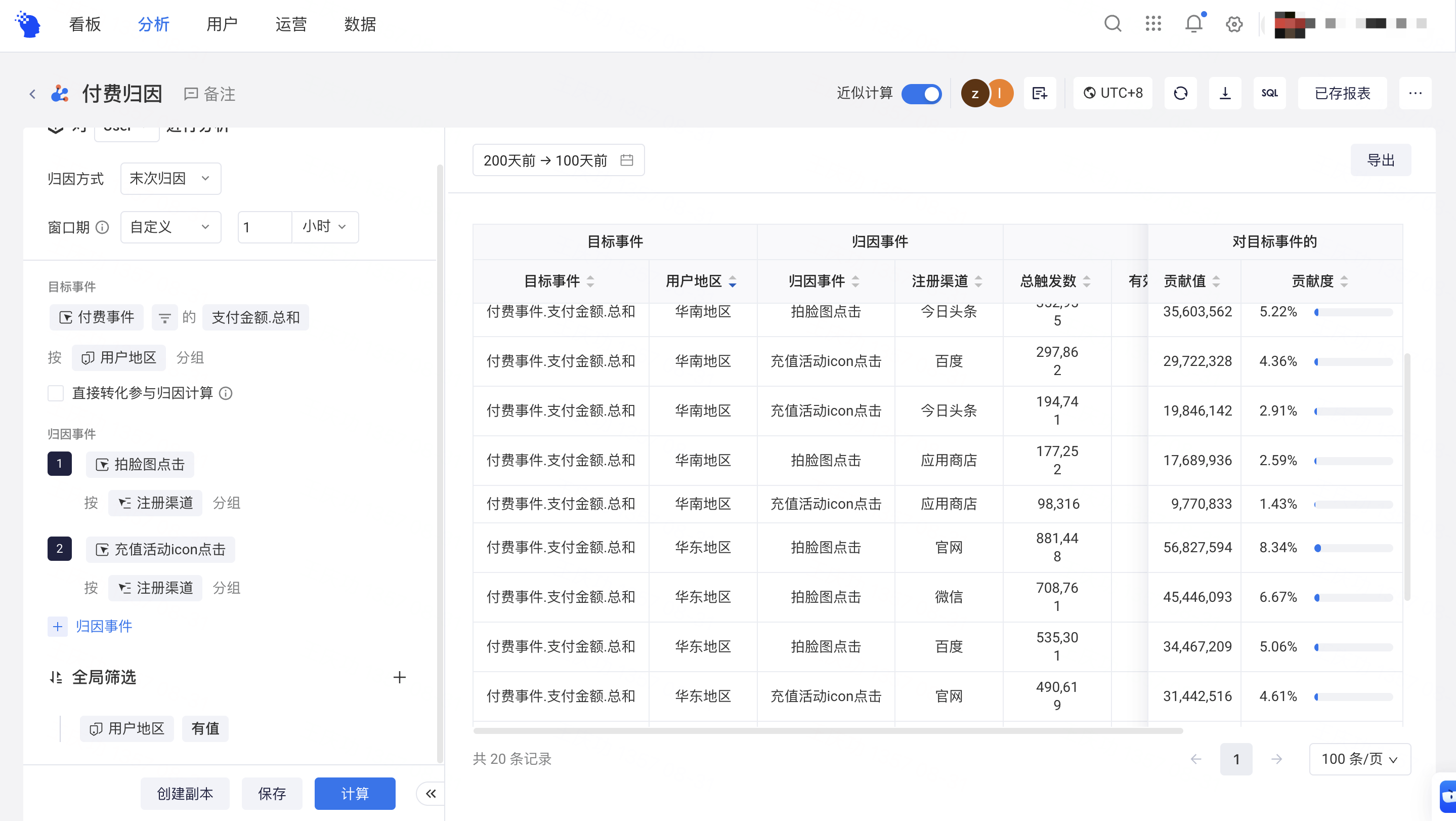Open the notifications bell

click(x=1193, y=24)
